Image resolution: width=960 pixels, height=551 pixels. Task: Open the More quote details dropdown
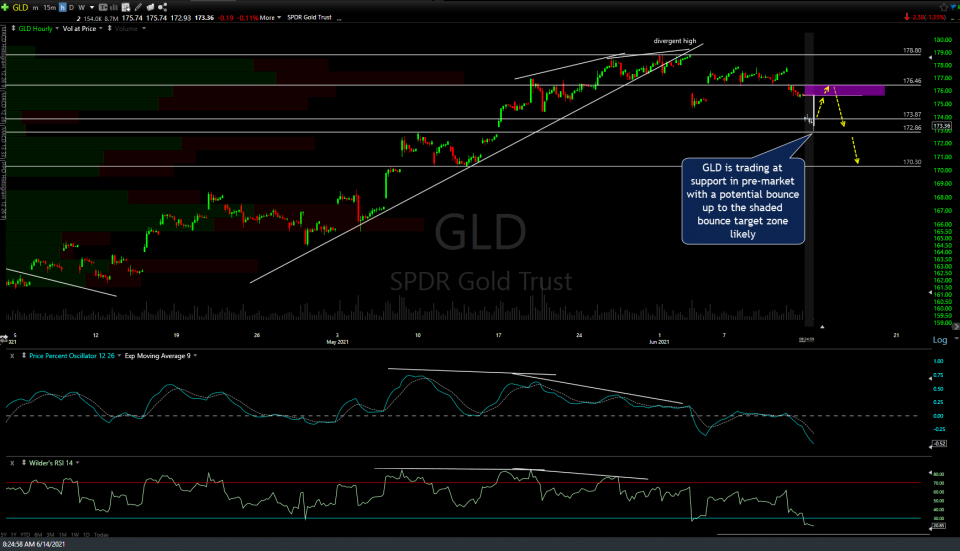click(x=270, y=18)
